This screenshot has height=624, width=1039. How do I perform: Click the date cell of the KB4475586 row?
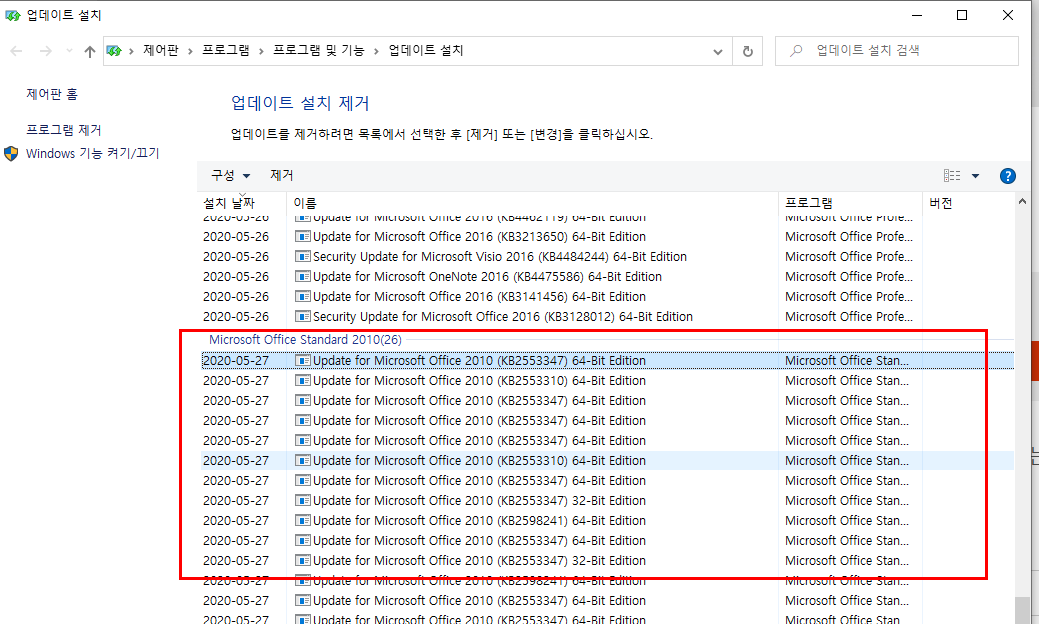coord(236,276)
